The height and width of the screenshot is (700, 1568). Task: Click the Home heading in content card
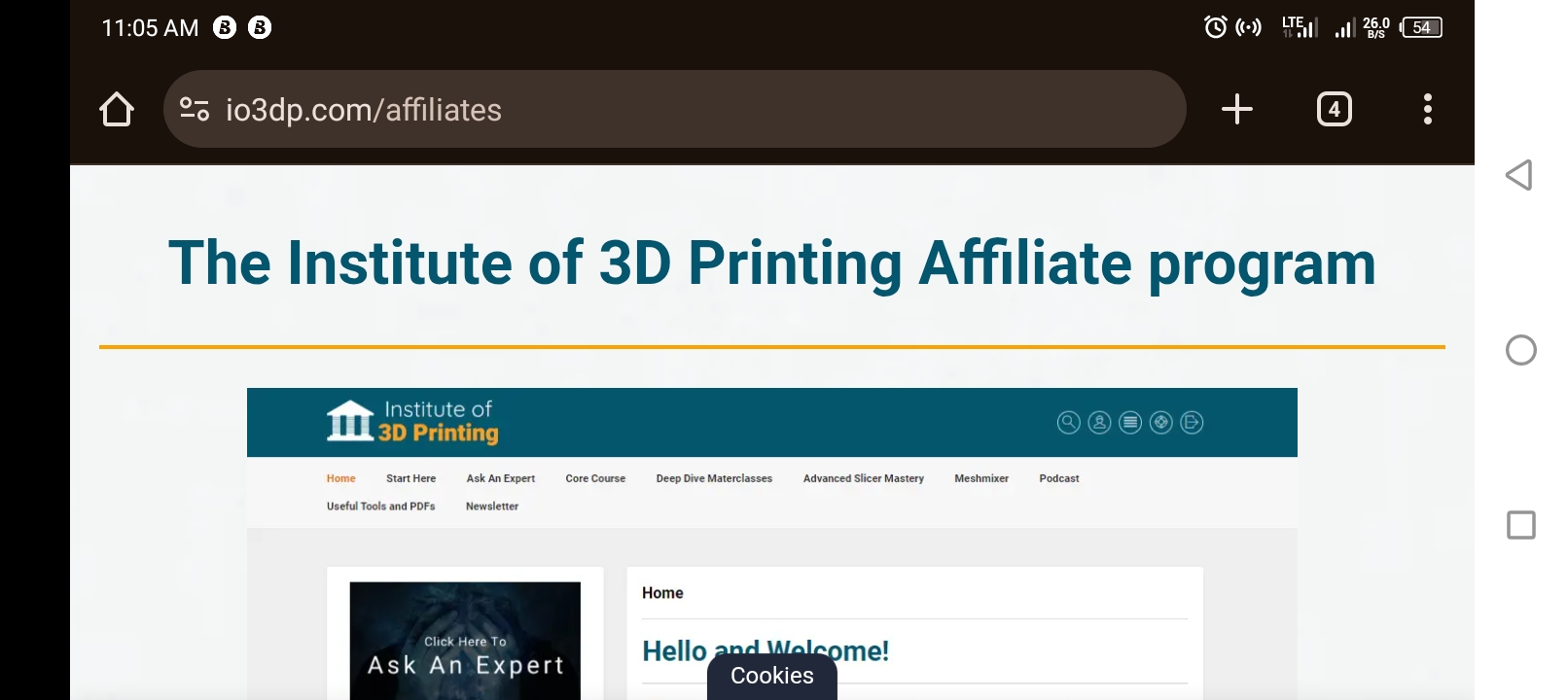pos(662,593)
